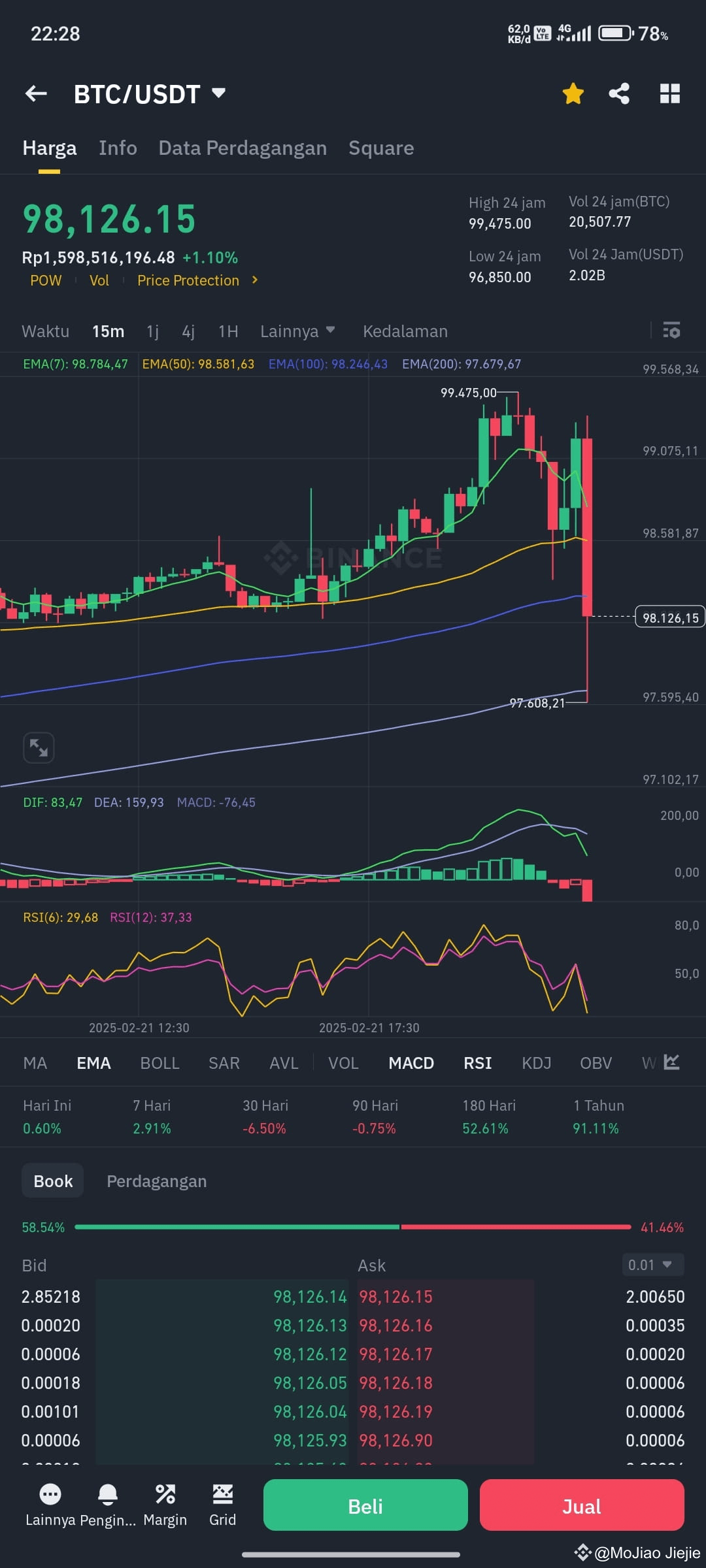706x1568 pixels.
Task: Tap the 1 Tahun 91.11% performance
Action: pos(598,1117)
